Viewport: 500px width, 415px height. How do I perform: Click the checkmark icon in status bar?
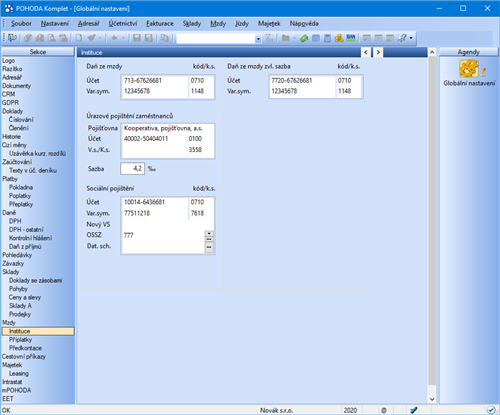click(x=414, y=410)
